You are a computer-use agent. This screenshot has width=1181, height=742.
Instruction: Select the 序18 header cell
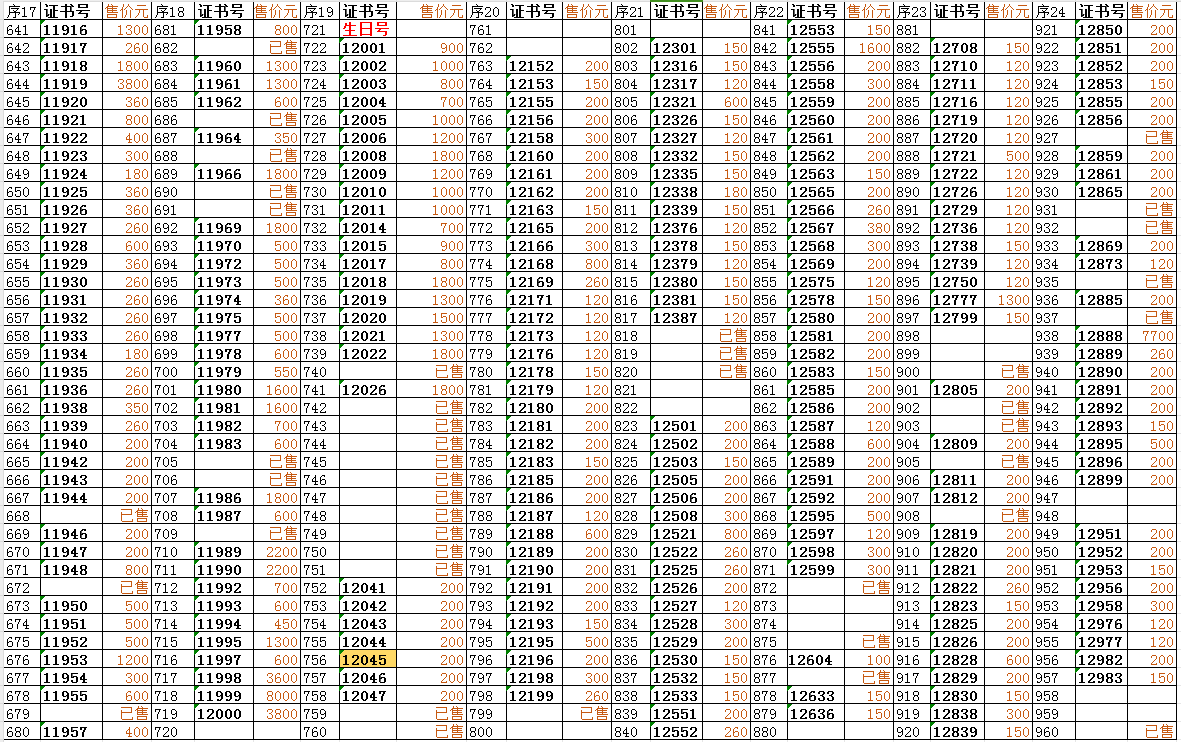[x=172, y=11]
